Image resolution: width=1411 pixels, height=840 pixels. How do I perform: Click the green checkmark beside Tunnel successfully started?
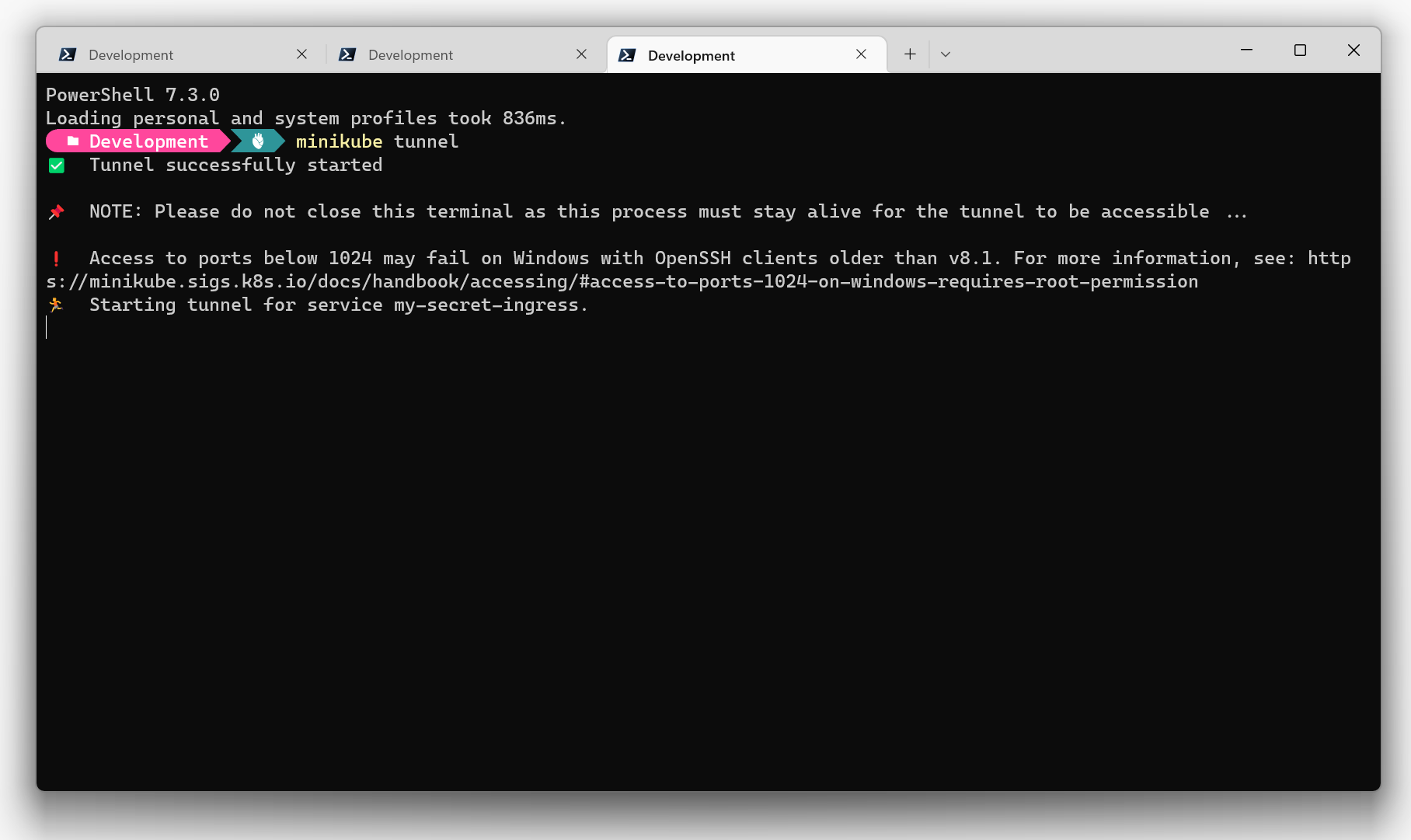57,166
